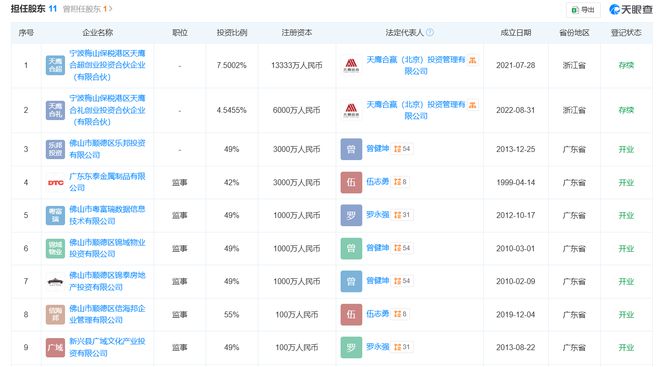Click company count badge 54 in row 6
The width and height of the screenshot is (660, 367).
[402, 248]
